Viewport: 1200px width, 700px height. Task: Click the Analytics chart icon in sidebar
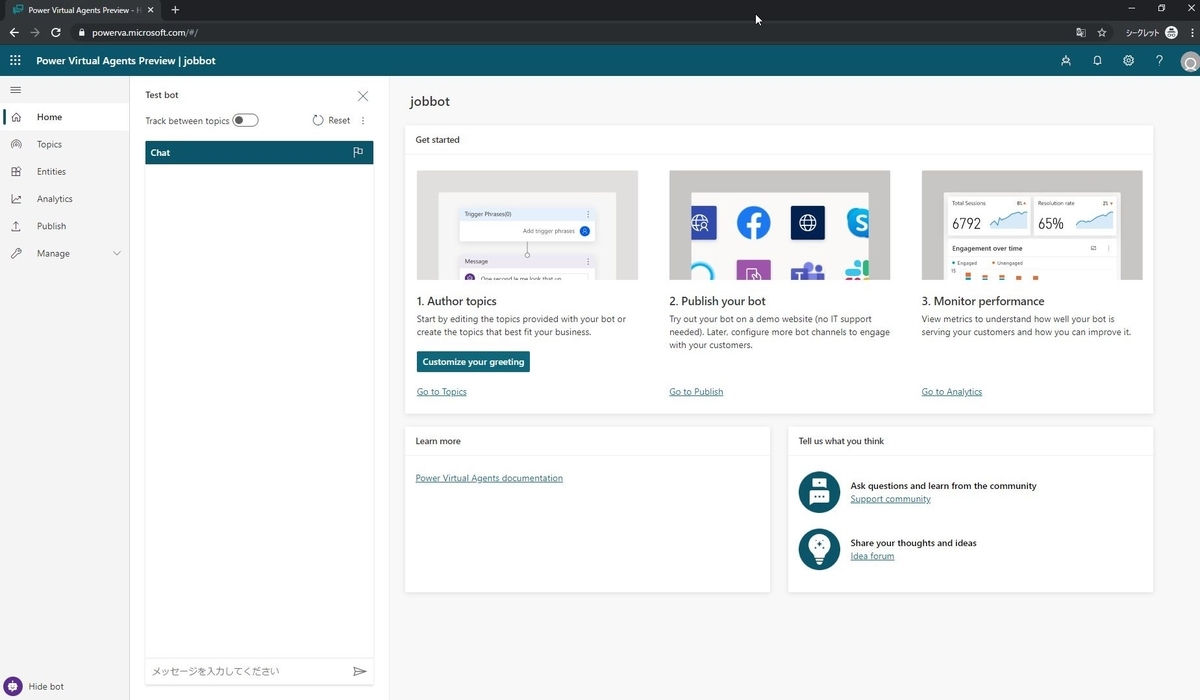tap(16, 199)
